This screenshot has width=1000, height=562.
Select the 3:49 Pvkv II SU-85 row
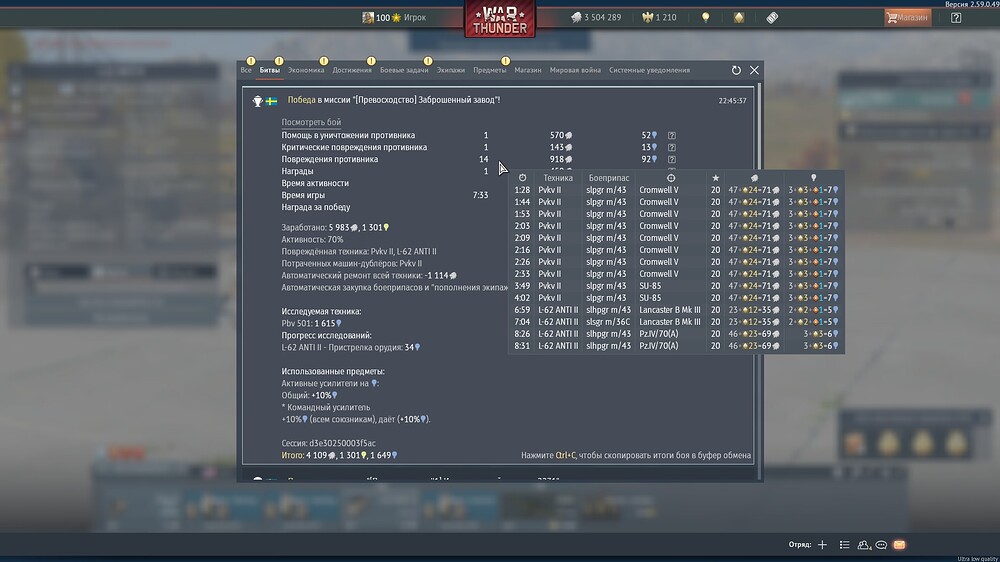pos(676,286)
